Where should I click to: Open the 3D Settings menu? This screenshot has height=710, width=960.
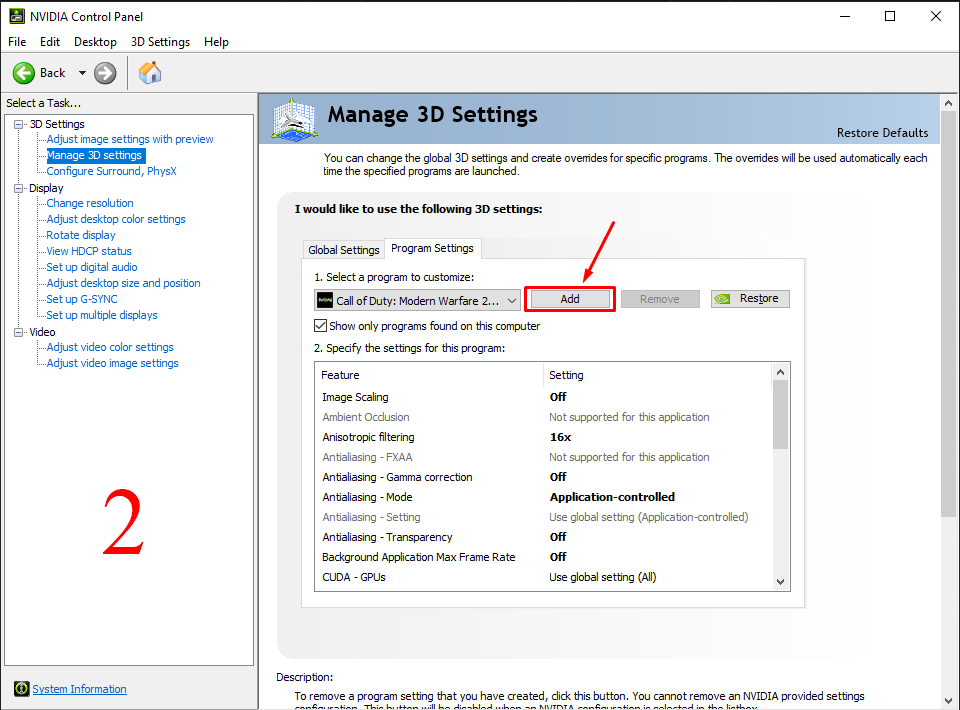click(x=160, y=42)
